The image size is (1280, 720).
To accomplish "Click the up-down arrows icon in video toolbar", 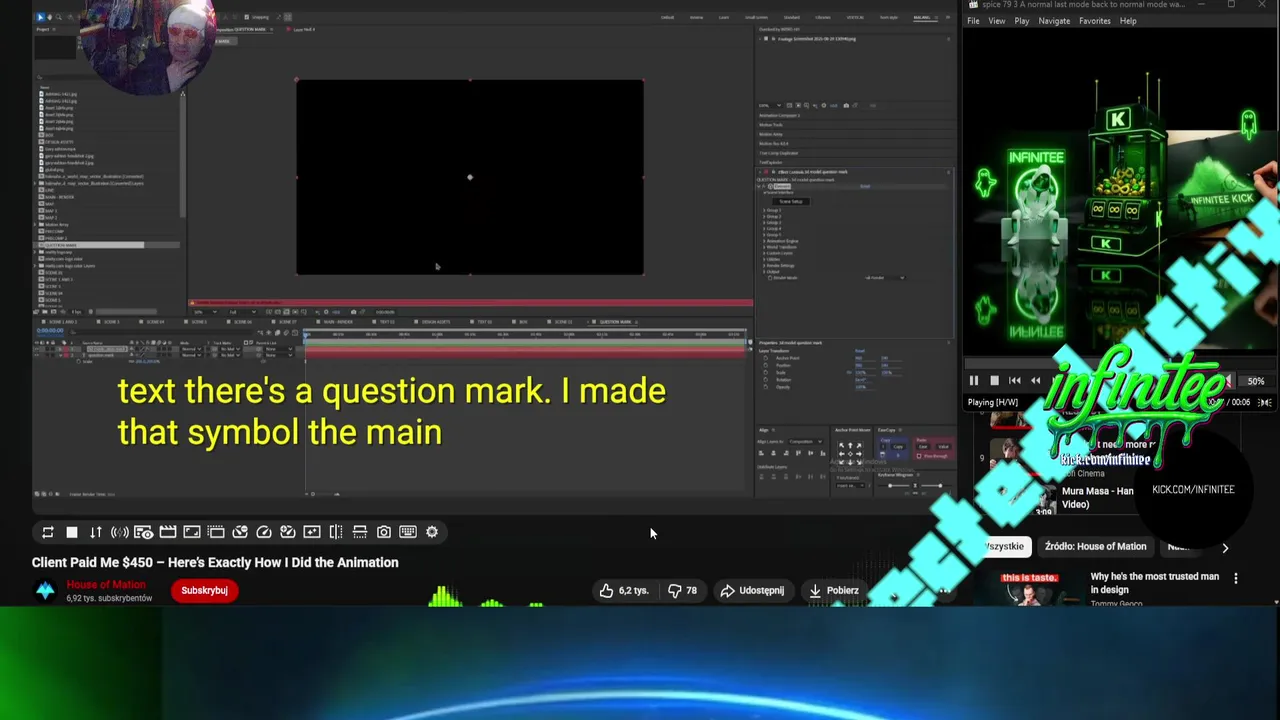I will (x=96, y=532).
